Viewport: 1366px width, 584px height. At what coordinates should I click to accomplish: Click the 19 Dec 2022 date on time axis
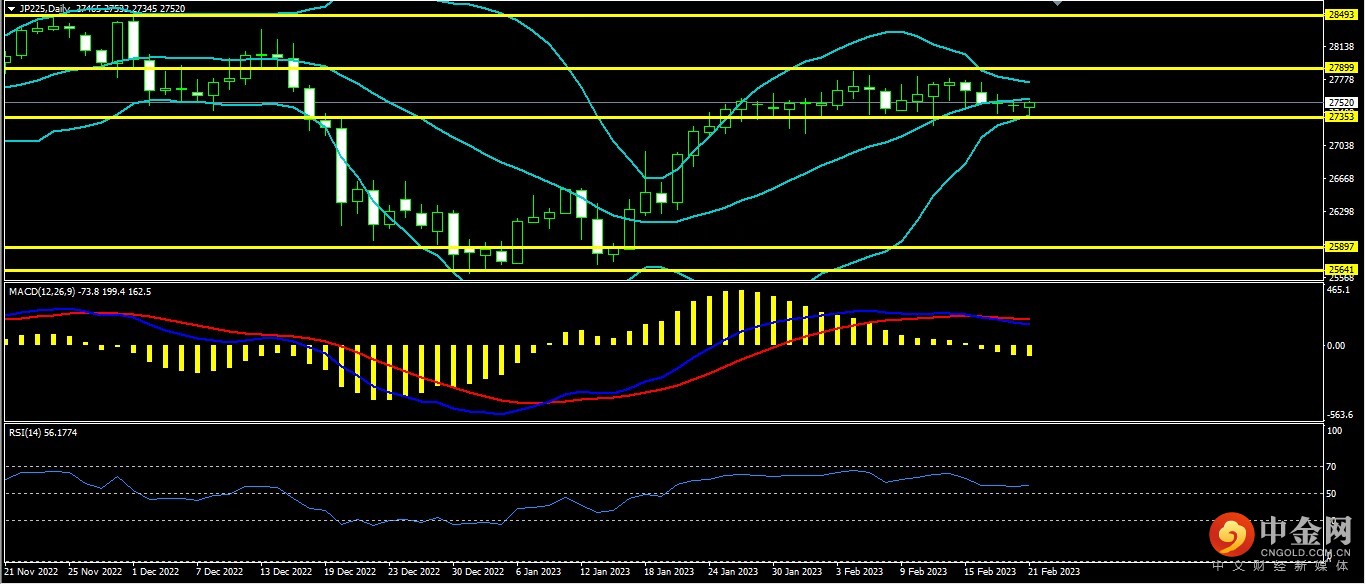pos(350,573)
